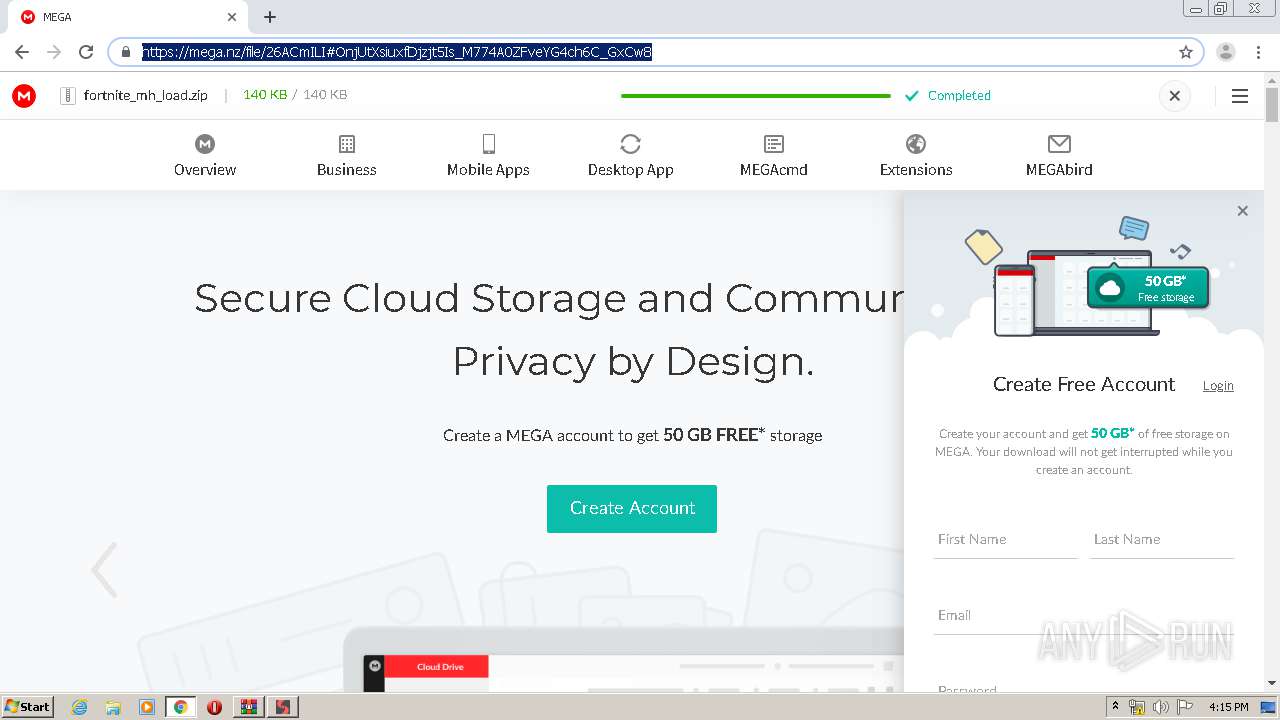
Task: Open the Desktop App section
Action: pyautogui.click(x=631, y=156)
